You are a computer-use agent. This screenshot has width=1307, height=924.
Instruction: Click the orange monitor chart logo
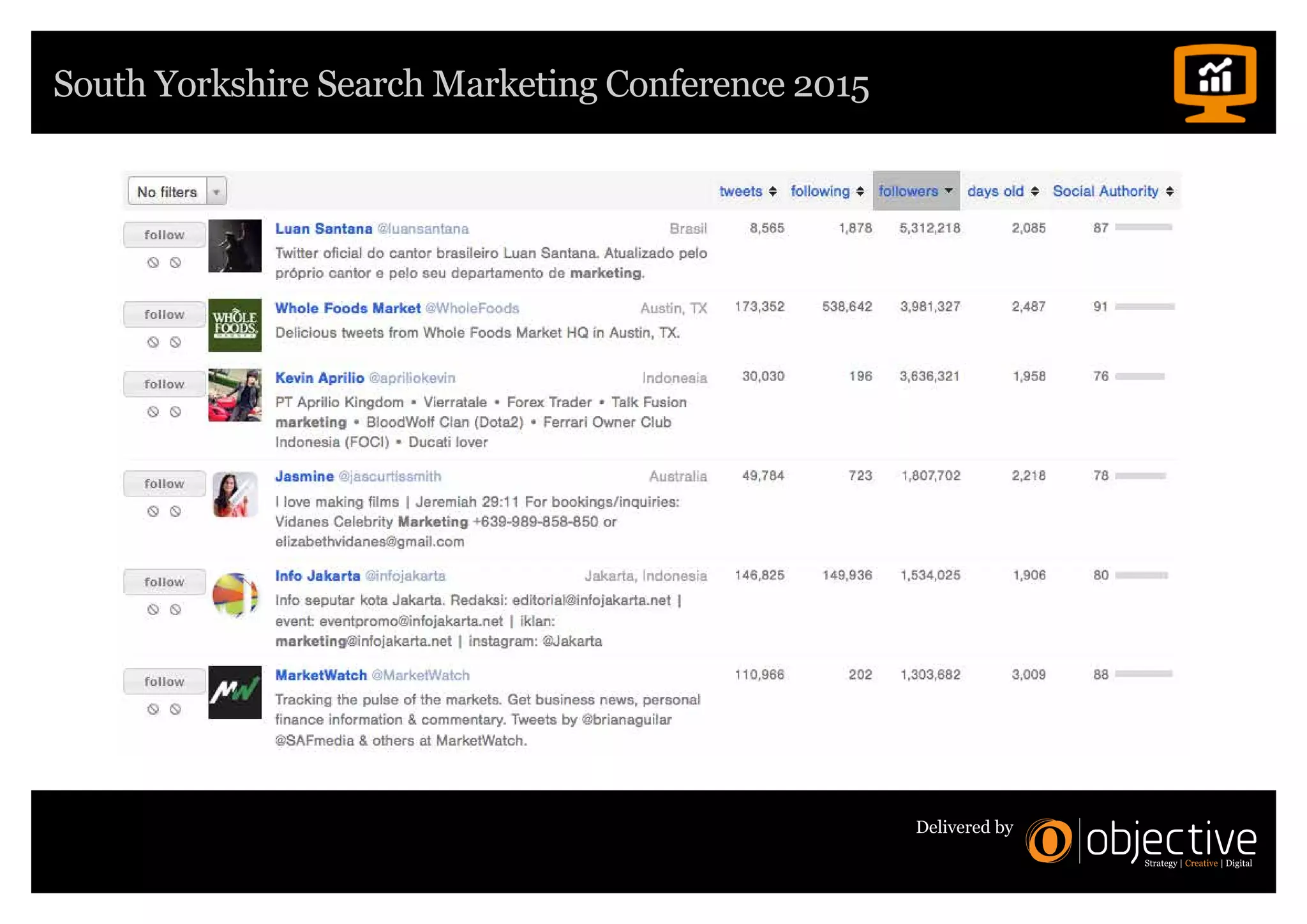(x=1215, y=83)
